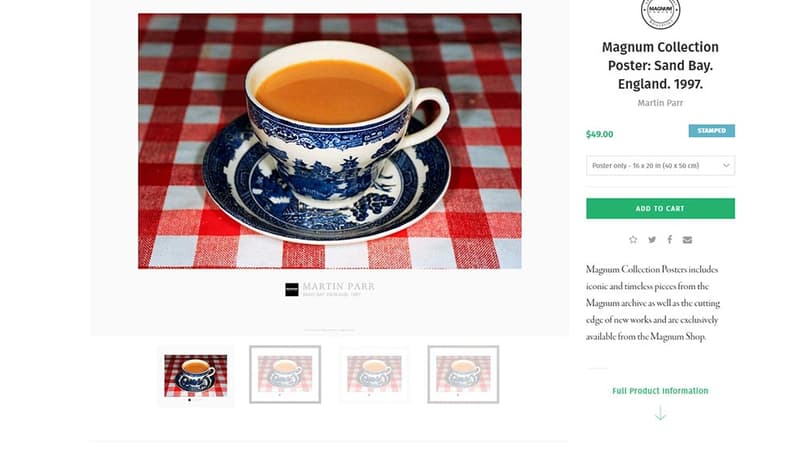Click the down arrow below Full Product Information
The image size is (800, 450).
point(660,413)
